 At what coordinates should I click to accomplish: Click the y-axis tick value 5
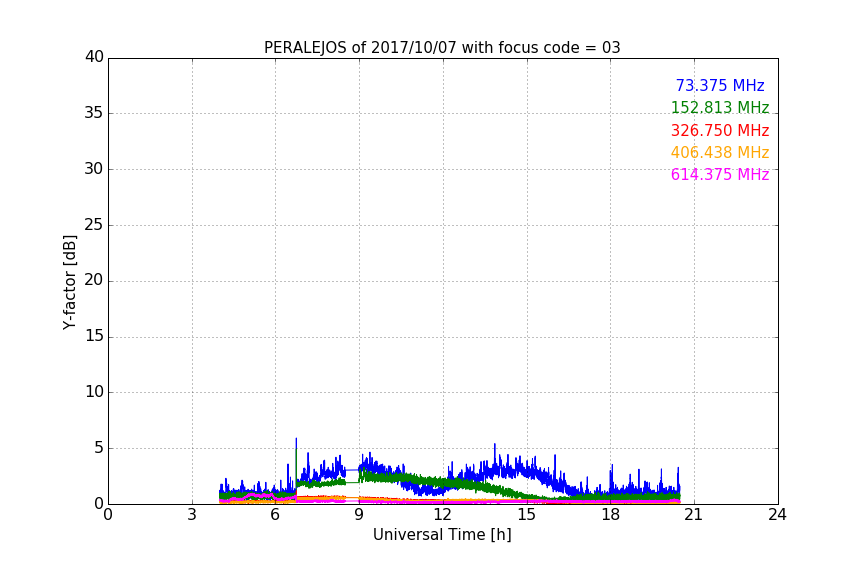point(99,448)
